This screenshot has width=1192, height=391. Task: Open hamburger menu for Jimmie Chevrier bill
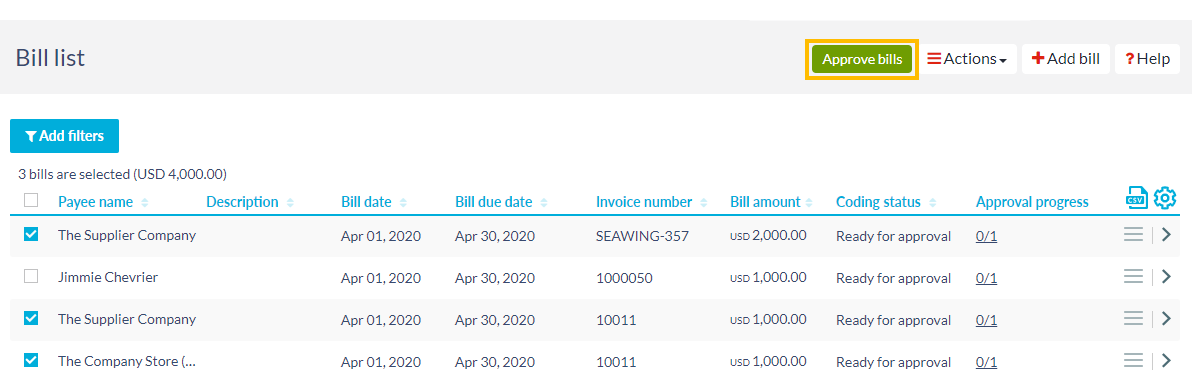pyautogui.click(x=1133, y=277)
